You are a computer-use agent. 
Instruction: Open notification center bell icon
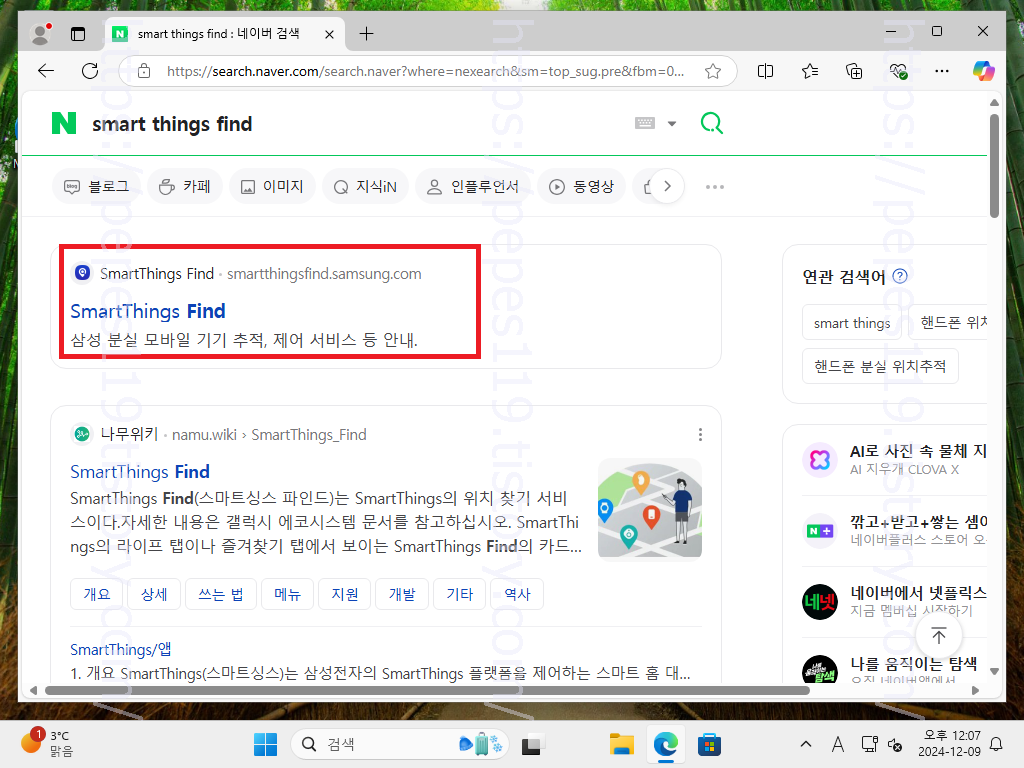997,744
